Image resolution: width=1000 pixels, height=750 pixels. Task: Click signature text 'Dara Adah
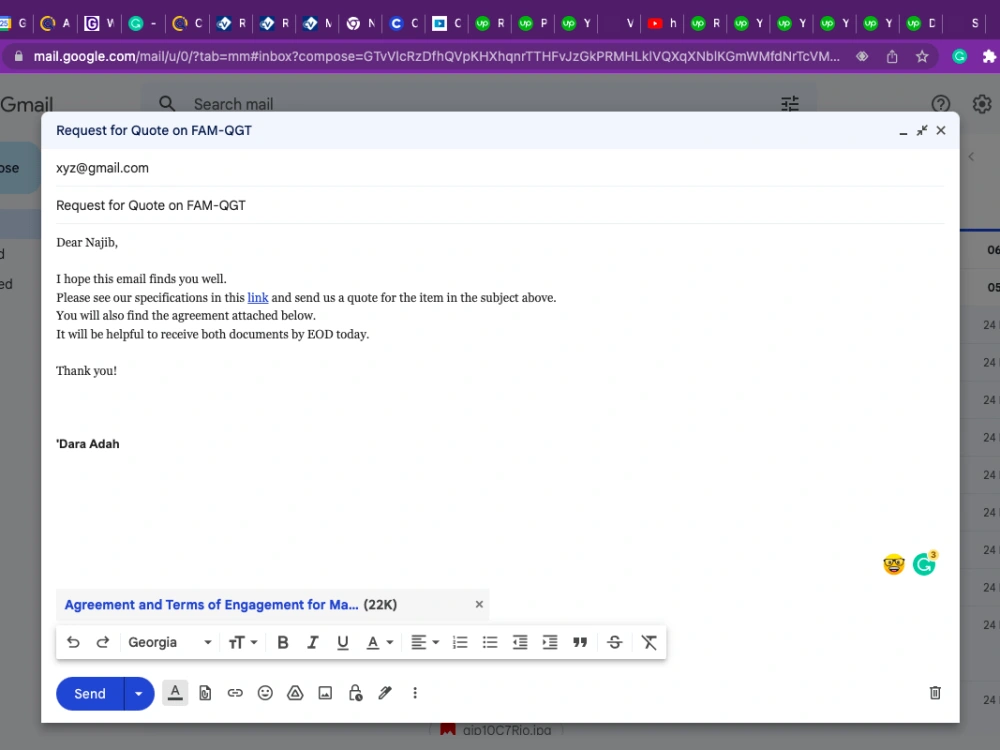87,444
